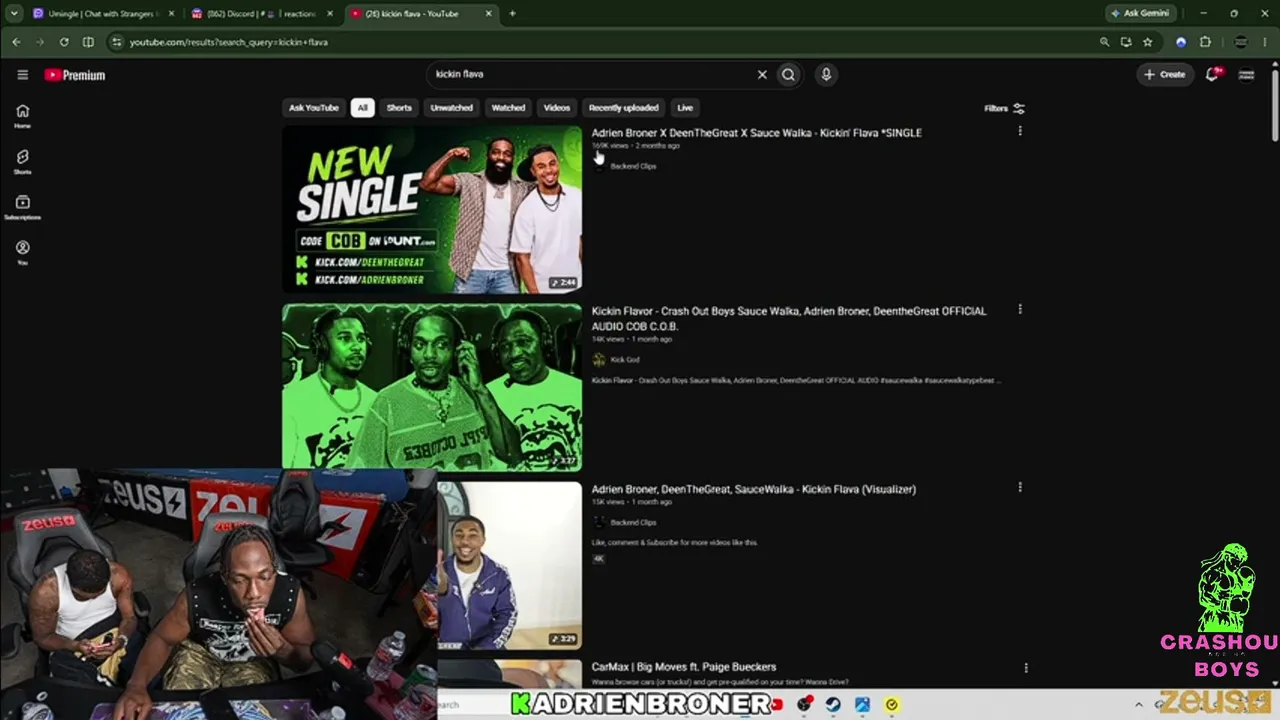Play the Visualizer video thumbnail
The width and height of the screenshot is (1280, 720).
(x=509, y=566)
